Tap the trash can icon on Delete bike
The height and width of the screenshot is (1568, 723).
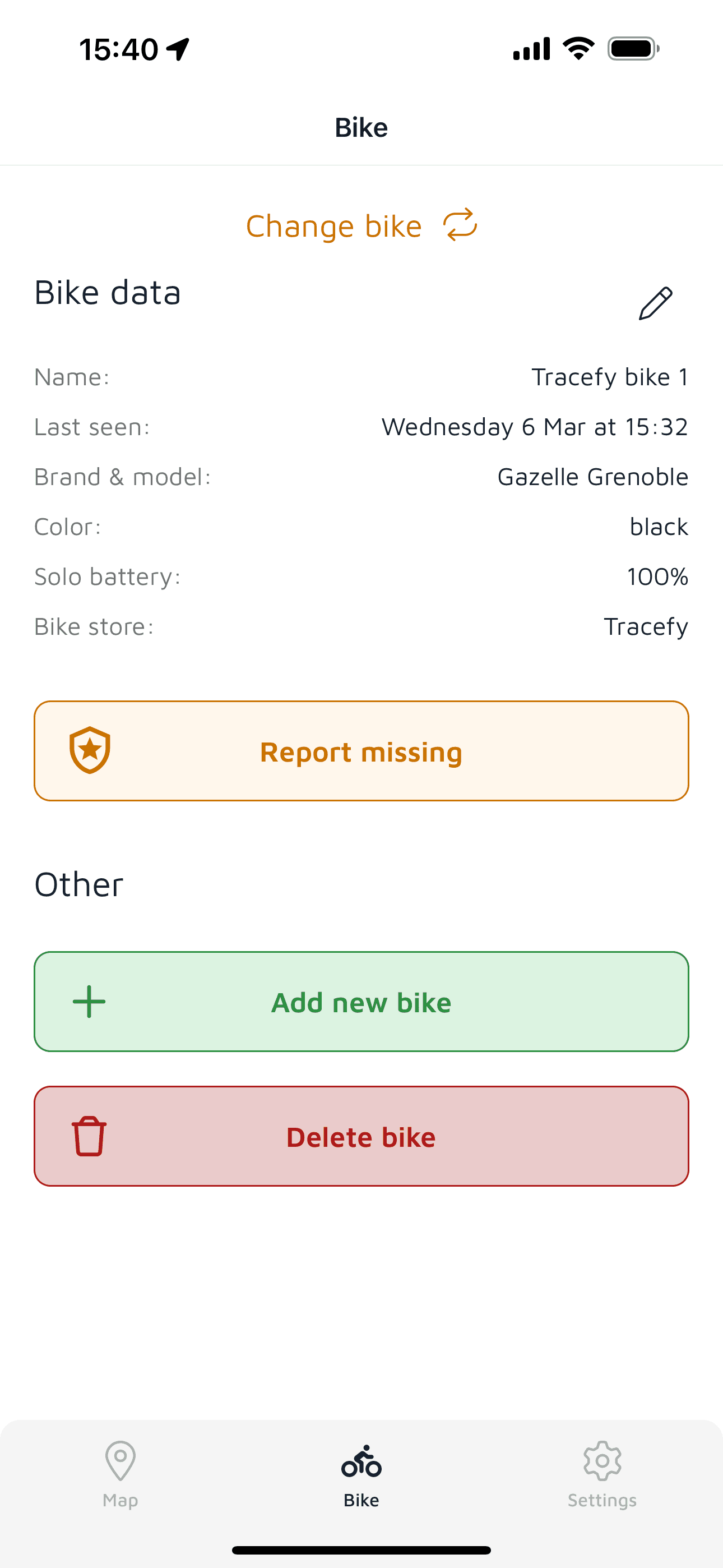tap(89, 1136)
